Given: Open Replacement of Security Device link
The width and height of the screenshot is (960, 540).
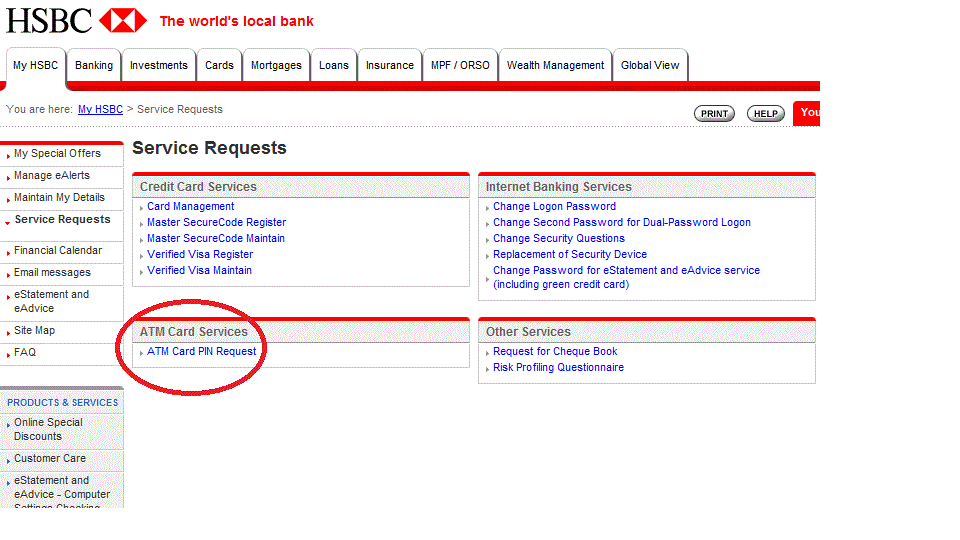Looking at the screenshot, I should 569,254.
